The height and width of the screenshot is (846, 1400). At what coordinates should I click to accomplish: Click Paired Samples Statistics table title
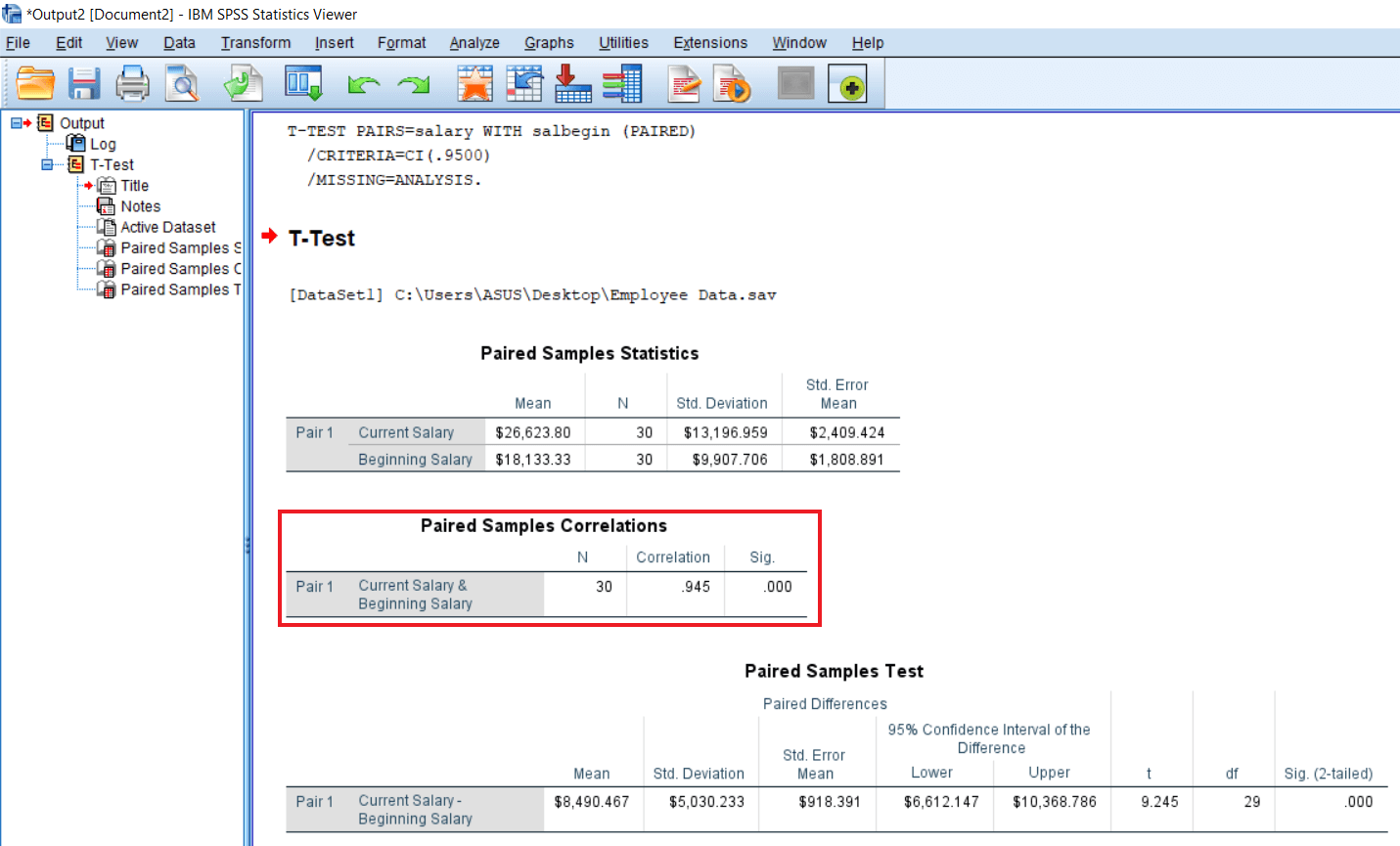pos(589,353)
